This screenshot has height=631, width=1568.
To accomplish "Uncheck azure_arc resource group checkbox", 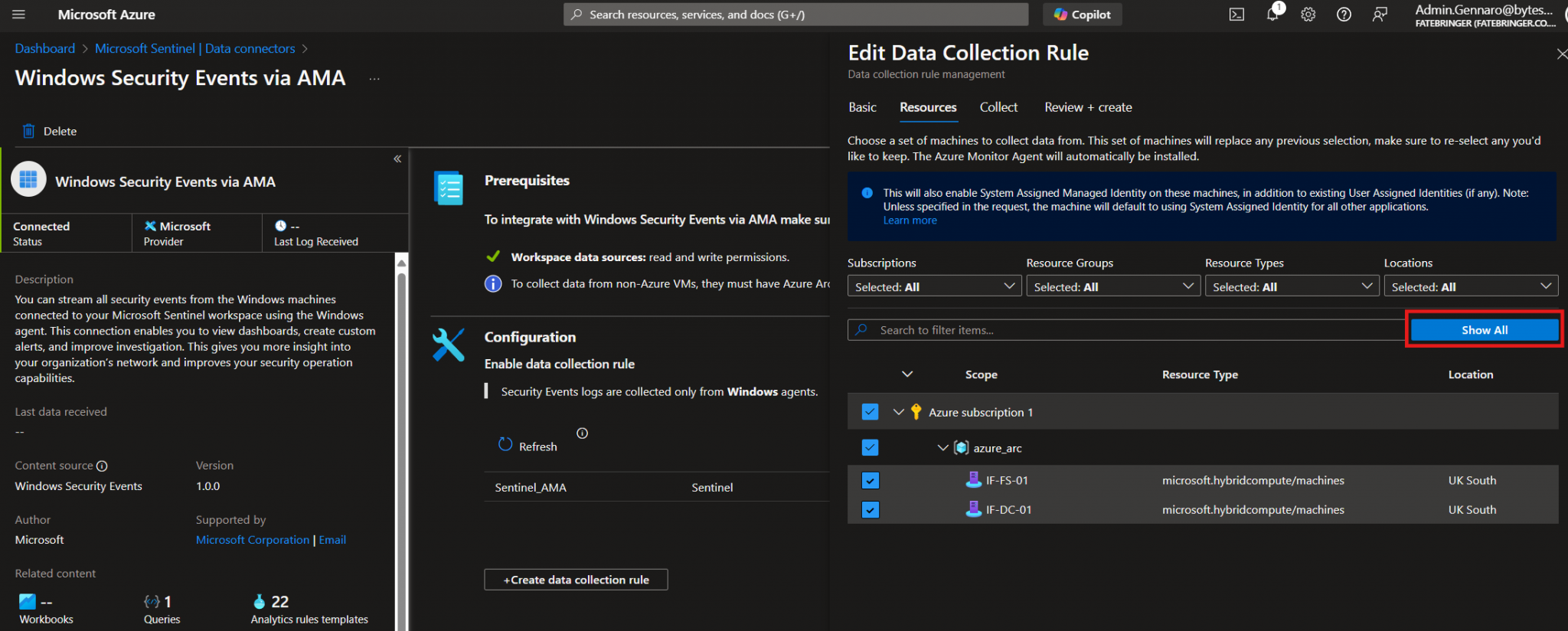I will (870, 447).
